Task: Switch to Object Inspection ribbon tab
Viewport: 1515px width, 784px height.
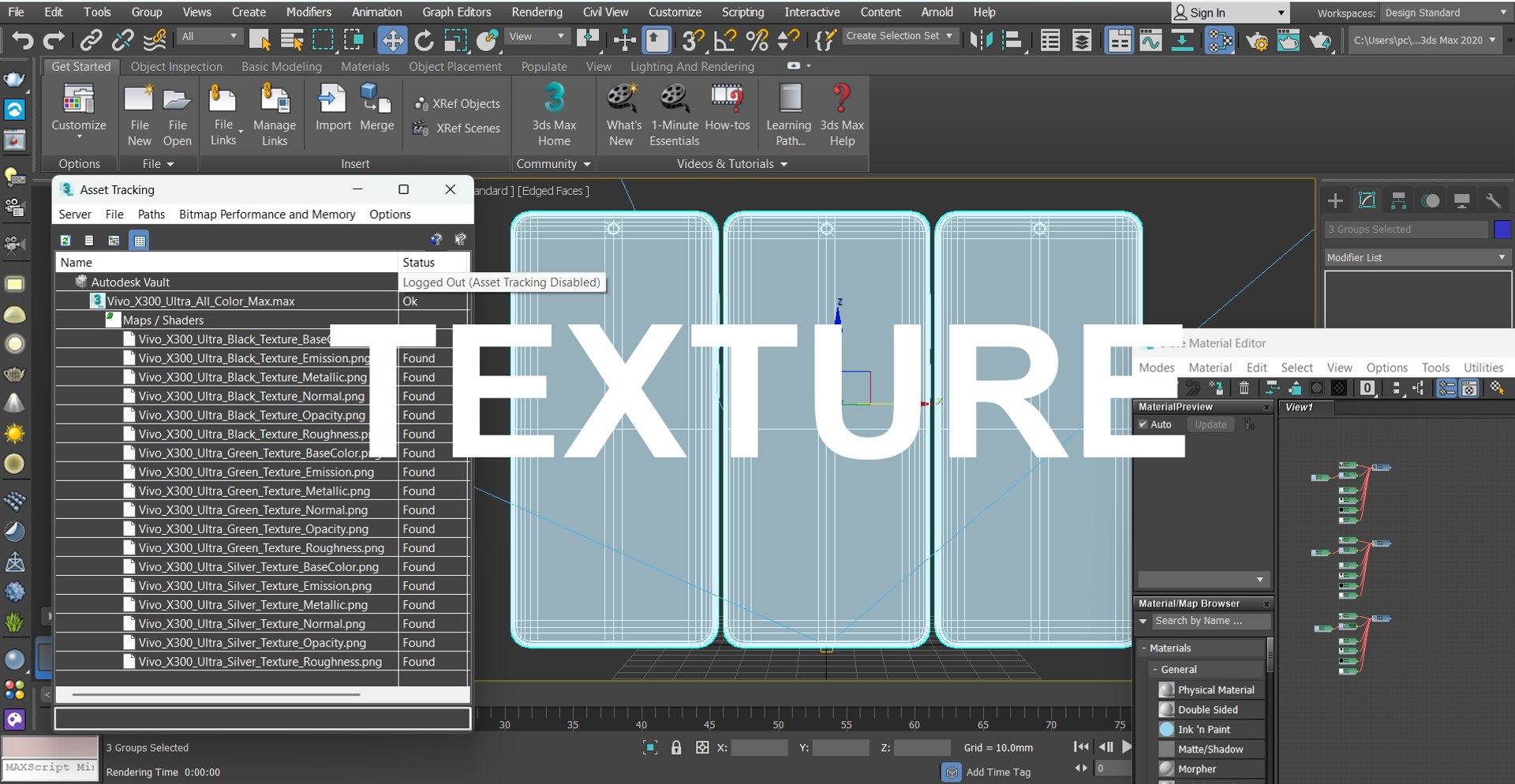Action: [177, 67]
